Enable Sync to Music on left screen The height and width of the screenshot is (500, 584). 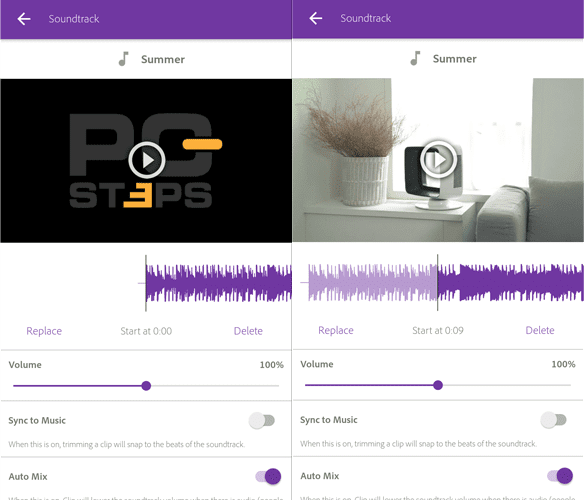(262, 421)
